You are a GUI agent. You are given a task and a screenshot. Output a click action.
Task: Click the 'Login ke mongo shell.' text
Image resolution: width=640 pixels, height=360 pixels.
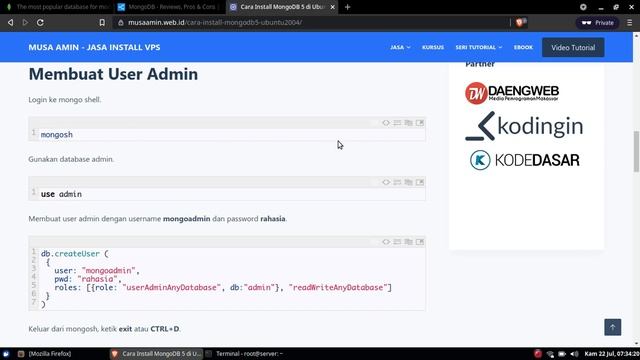[x=65, y=100]
